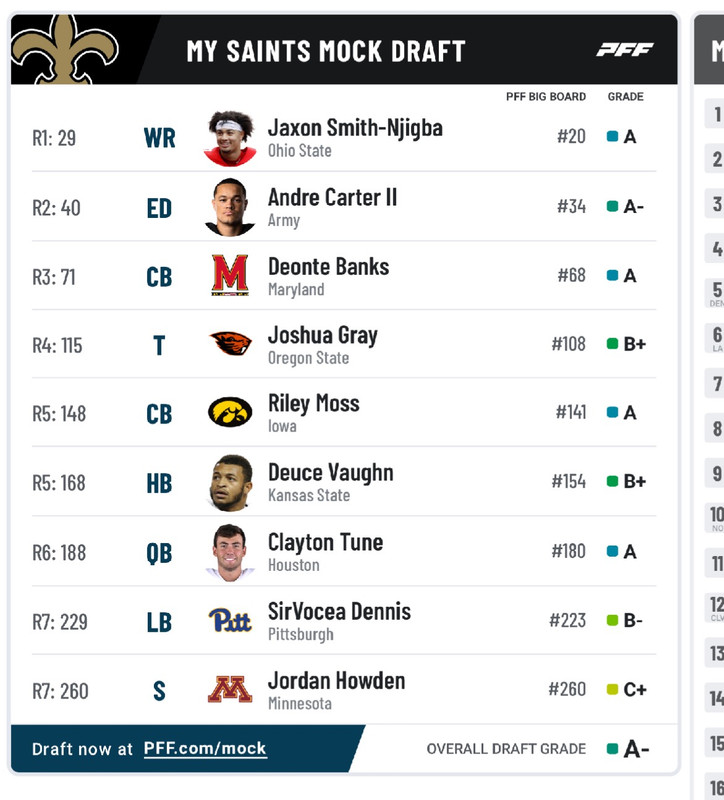Click the Oregon State beaver logo
This screenshot has width=724, height=800.
(230, 344)
